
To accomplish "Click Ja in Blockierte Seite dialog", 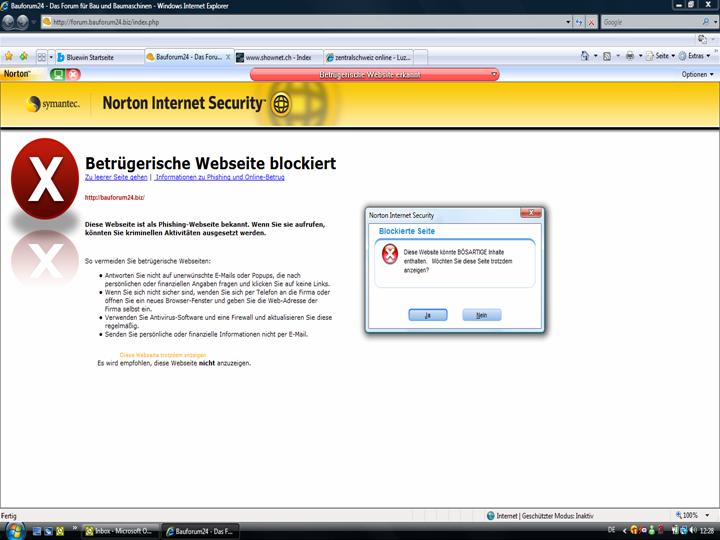I will click(x=428, y=315).
